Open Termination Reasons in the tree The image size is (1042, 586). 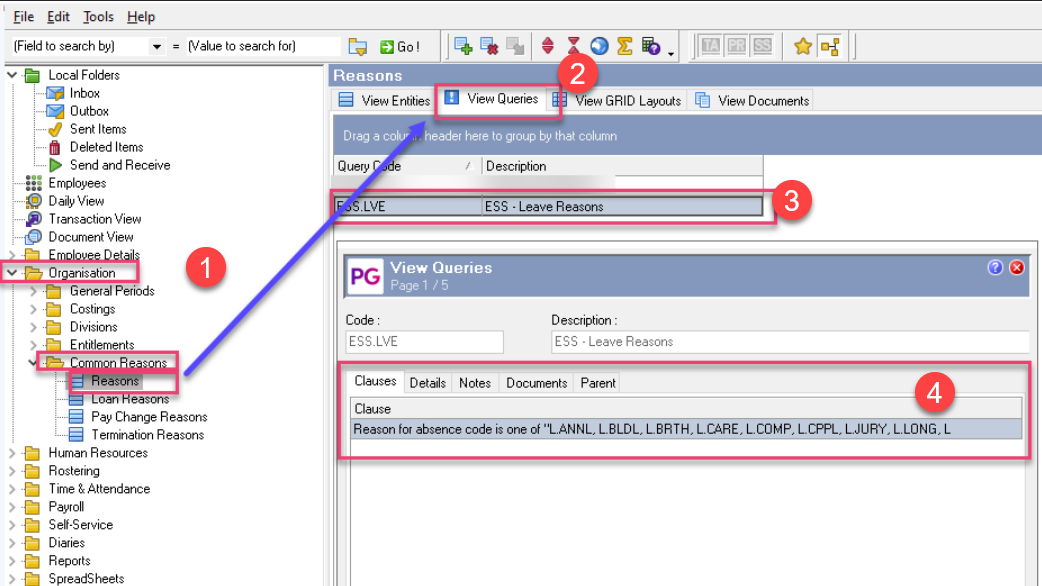click(147, 435)
